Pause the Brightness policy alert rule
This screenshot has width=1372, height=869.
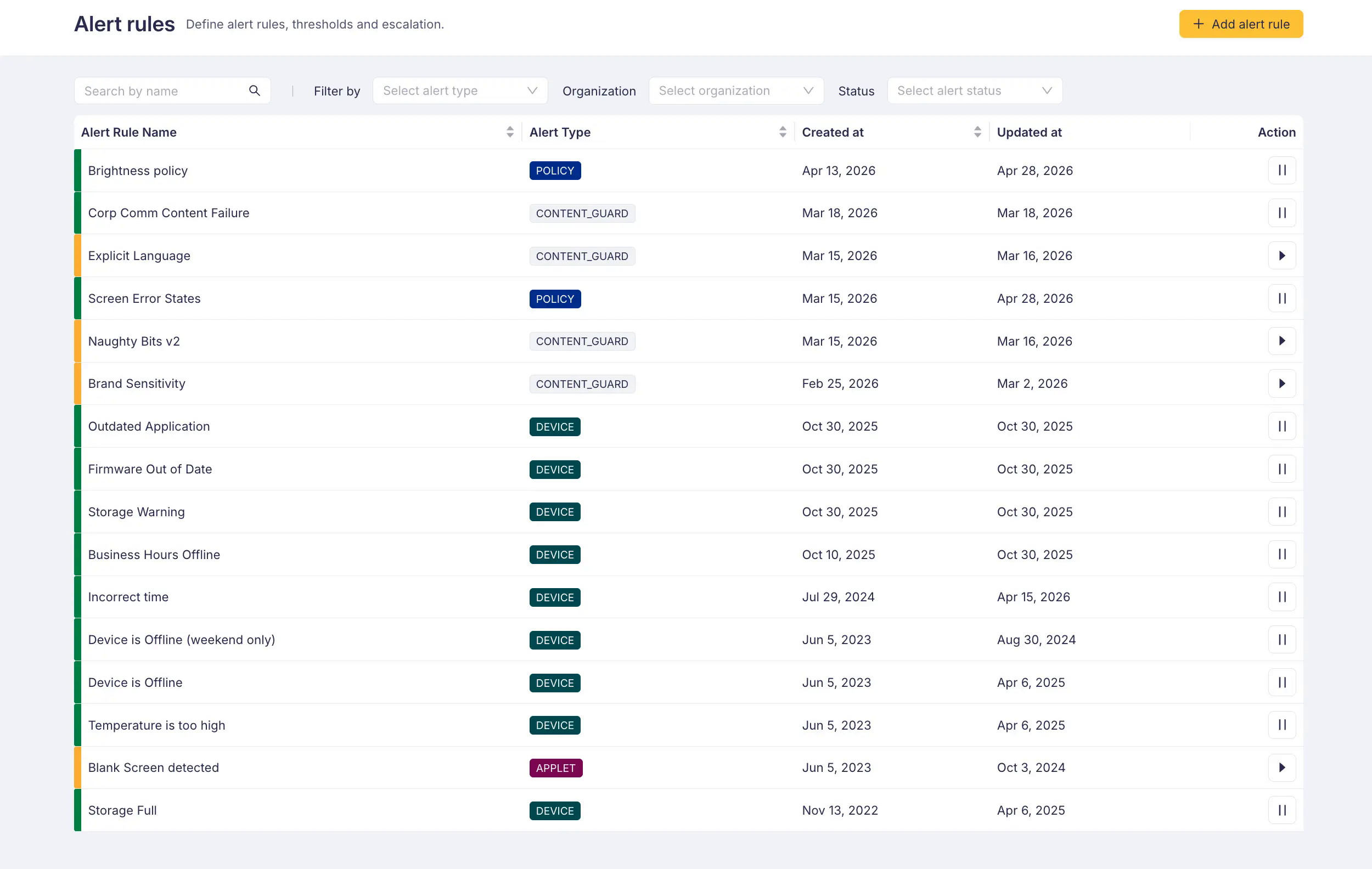(1281, 170)
